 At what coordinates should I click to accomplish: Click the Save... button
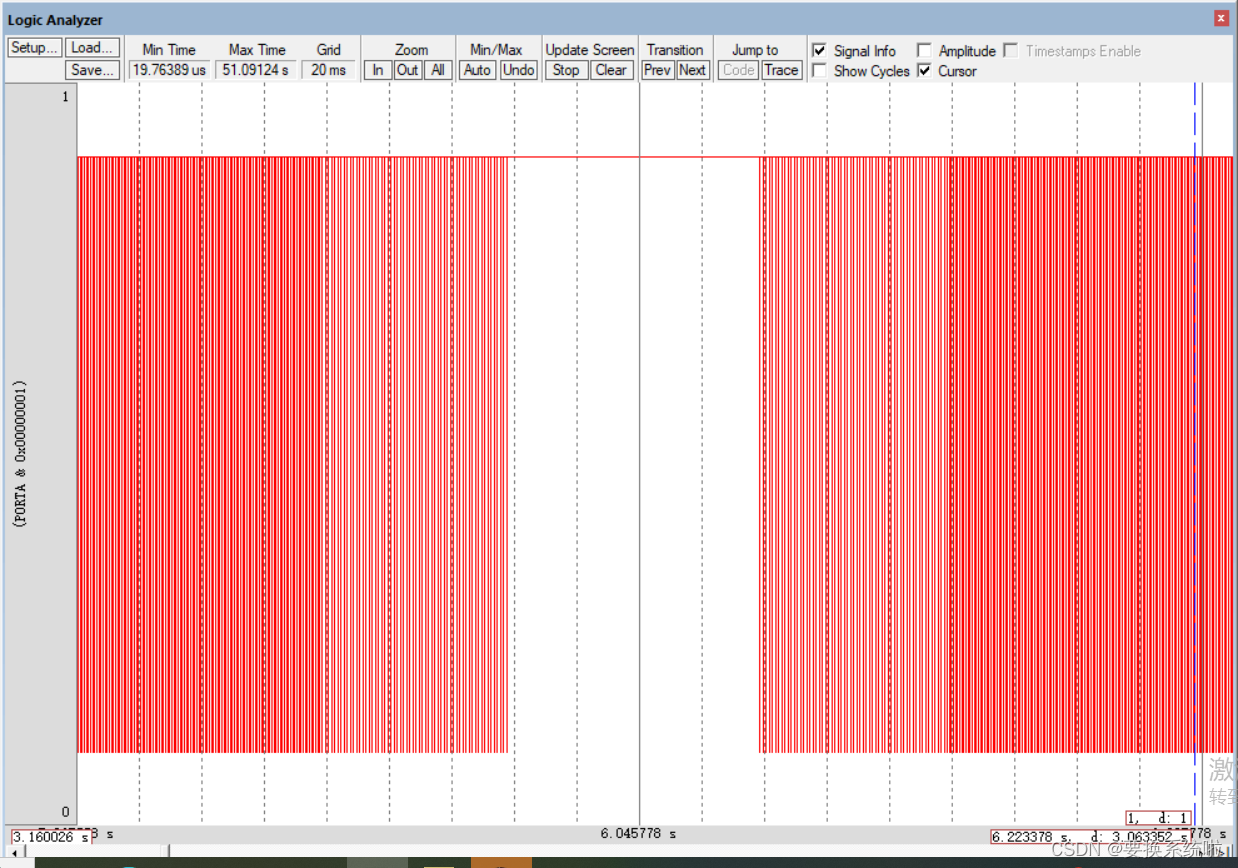[93, 70]
